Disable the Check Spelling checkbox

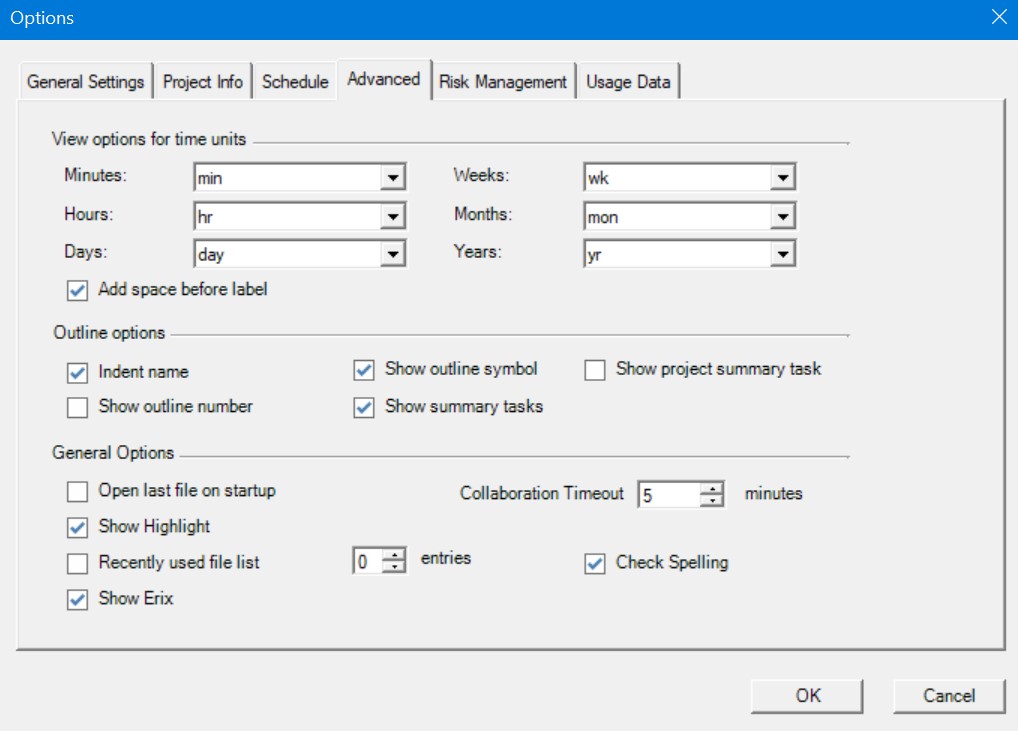point(595,563)
